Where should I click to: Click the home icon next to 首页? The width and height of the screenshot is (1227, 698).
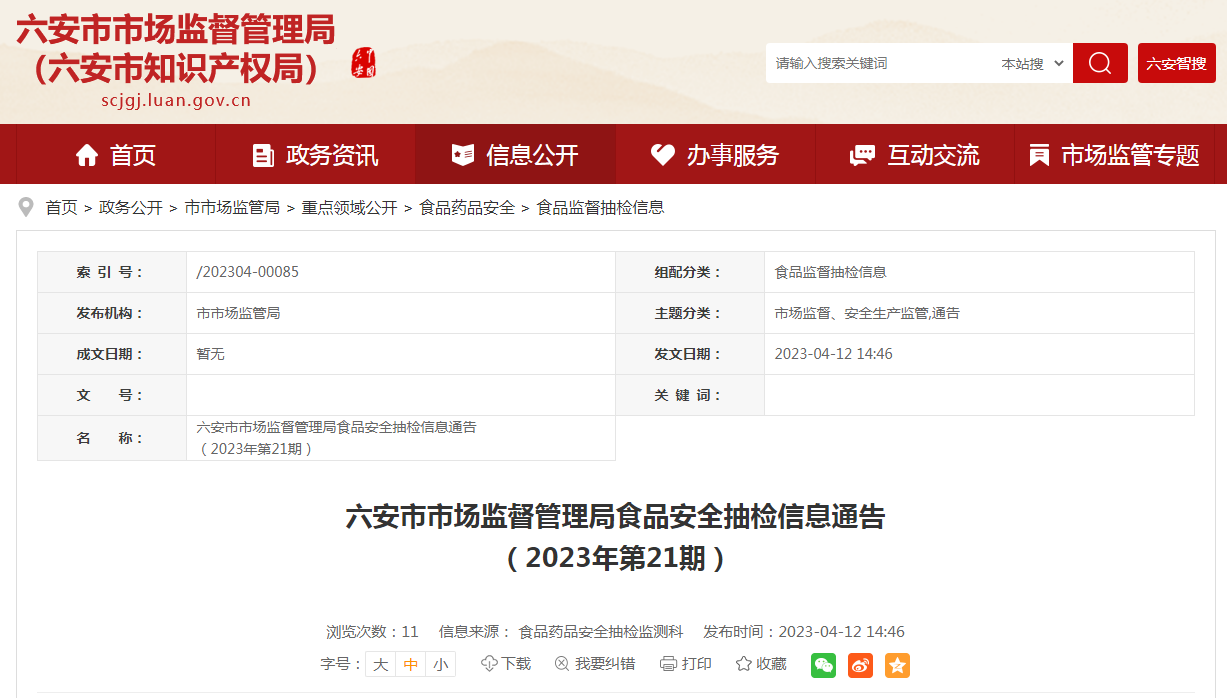(x=87, y=155)
